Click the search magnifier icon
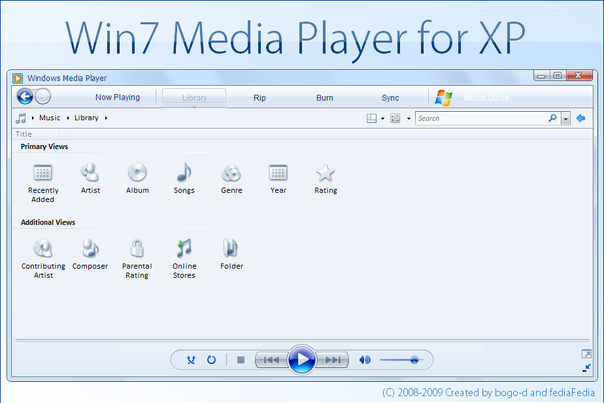The height and width of the screenshot is (403, 604). click(553, 118)
